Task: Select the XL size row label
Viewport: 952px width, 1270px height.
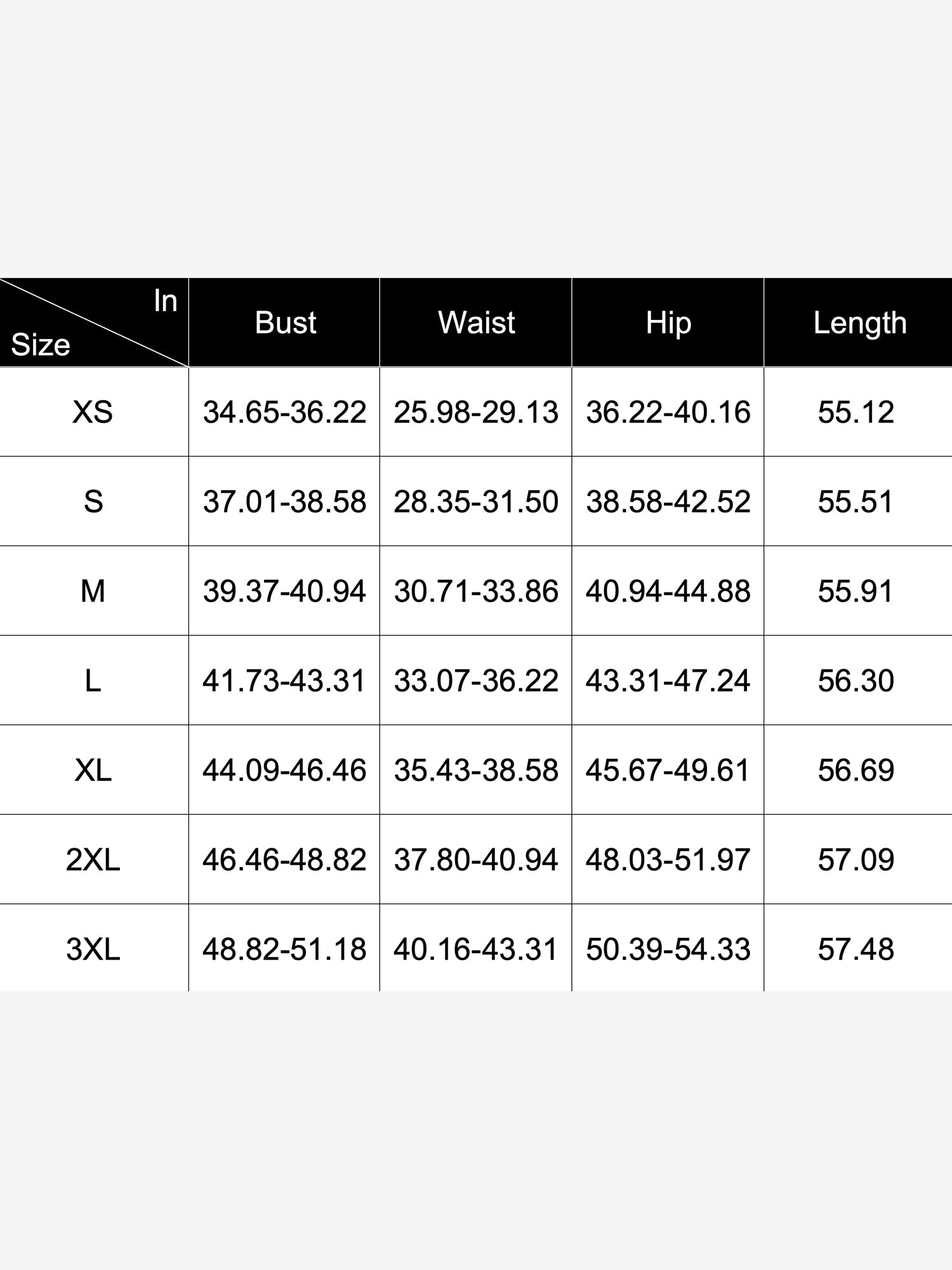Action: [93, 770]
